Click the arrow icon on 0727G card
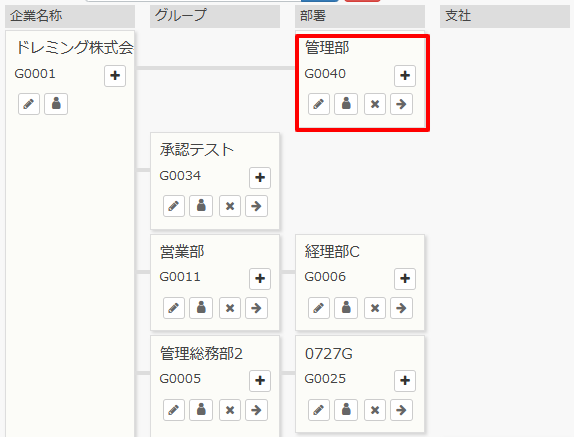574x437 pixels. tap(401, 410)
